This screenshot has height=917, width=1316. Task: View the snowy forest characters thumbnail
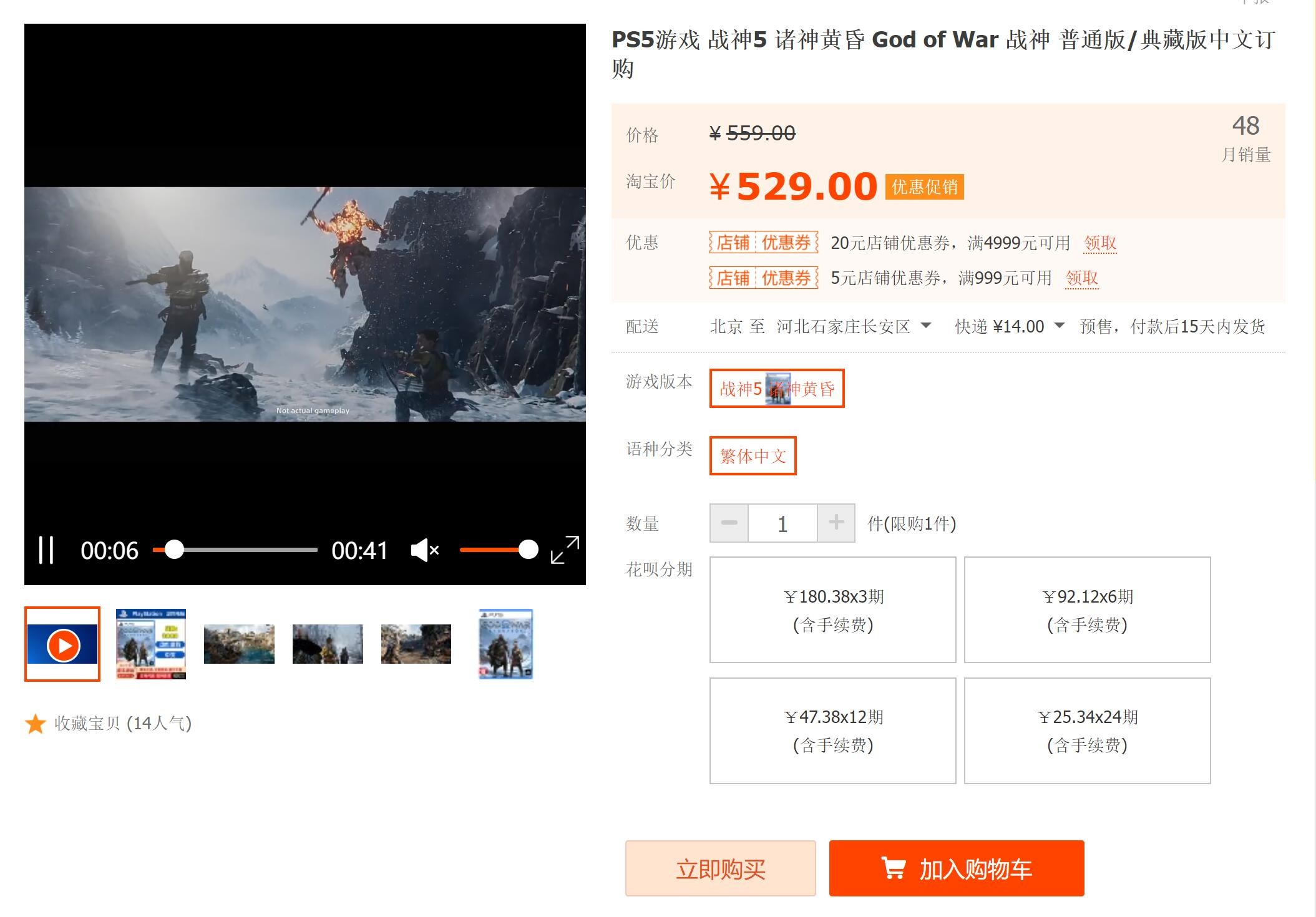(x=328, y=644)
